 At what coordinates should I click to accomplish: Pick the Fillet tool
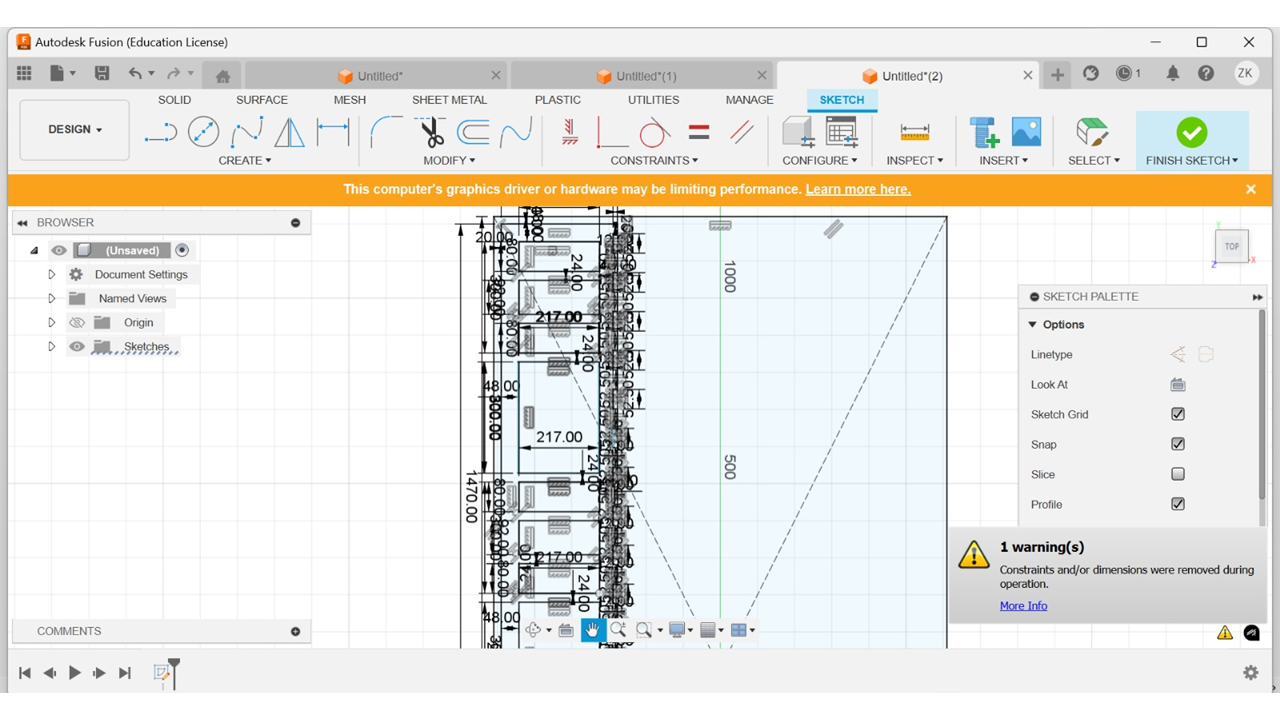click(x=386, y=132)
